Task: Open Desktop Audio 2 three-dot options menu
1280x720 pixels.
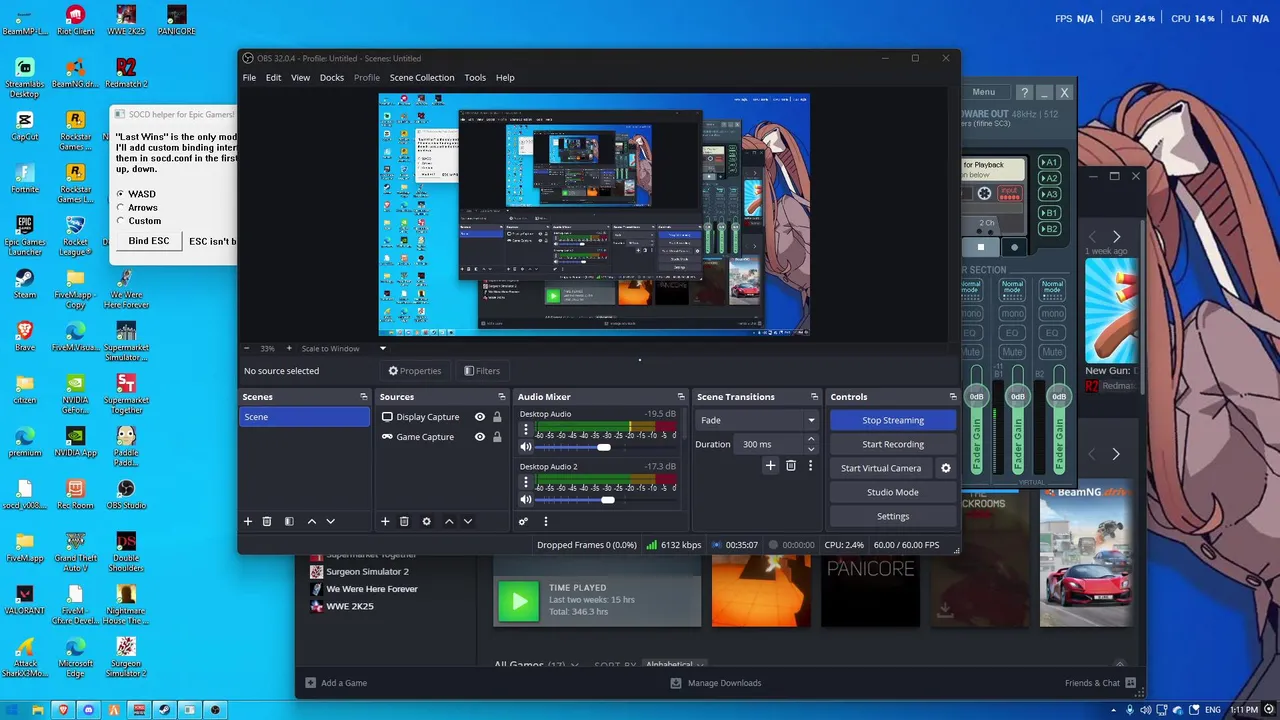Action: [526, 482]
